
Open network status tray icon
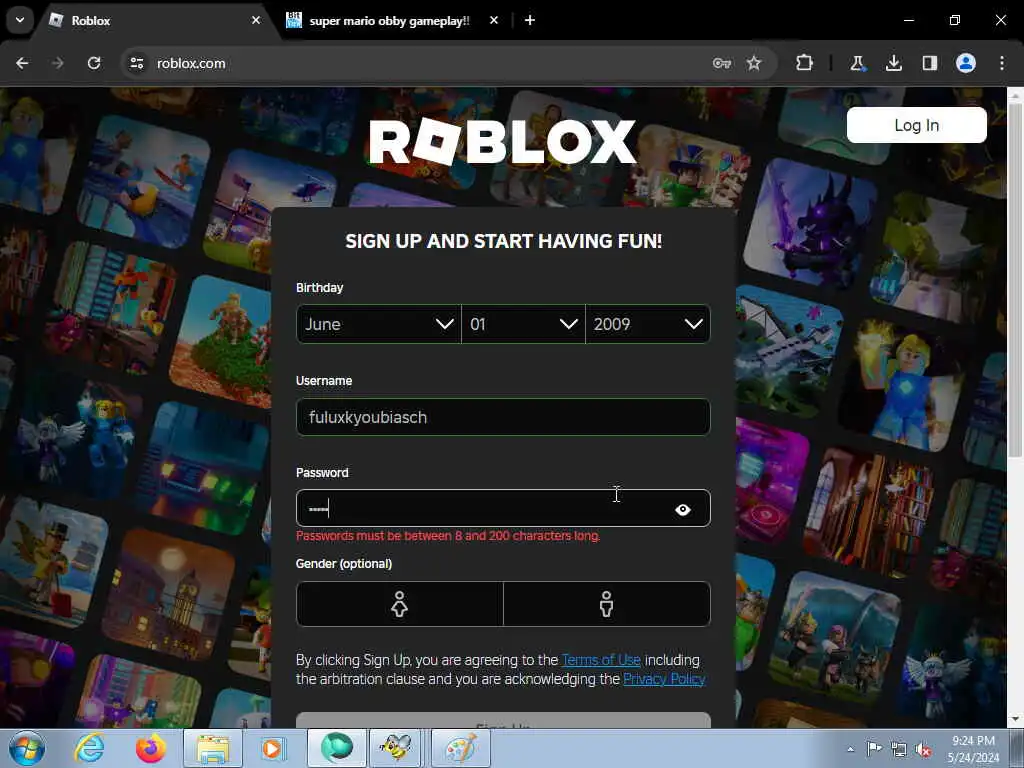click(x=899, y=750)
